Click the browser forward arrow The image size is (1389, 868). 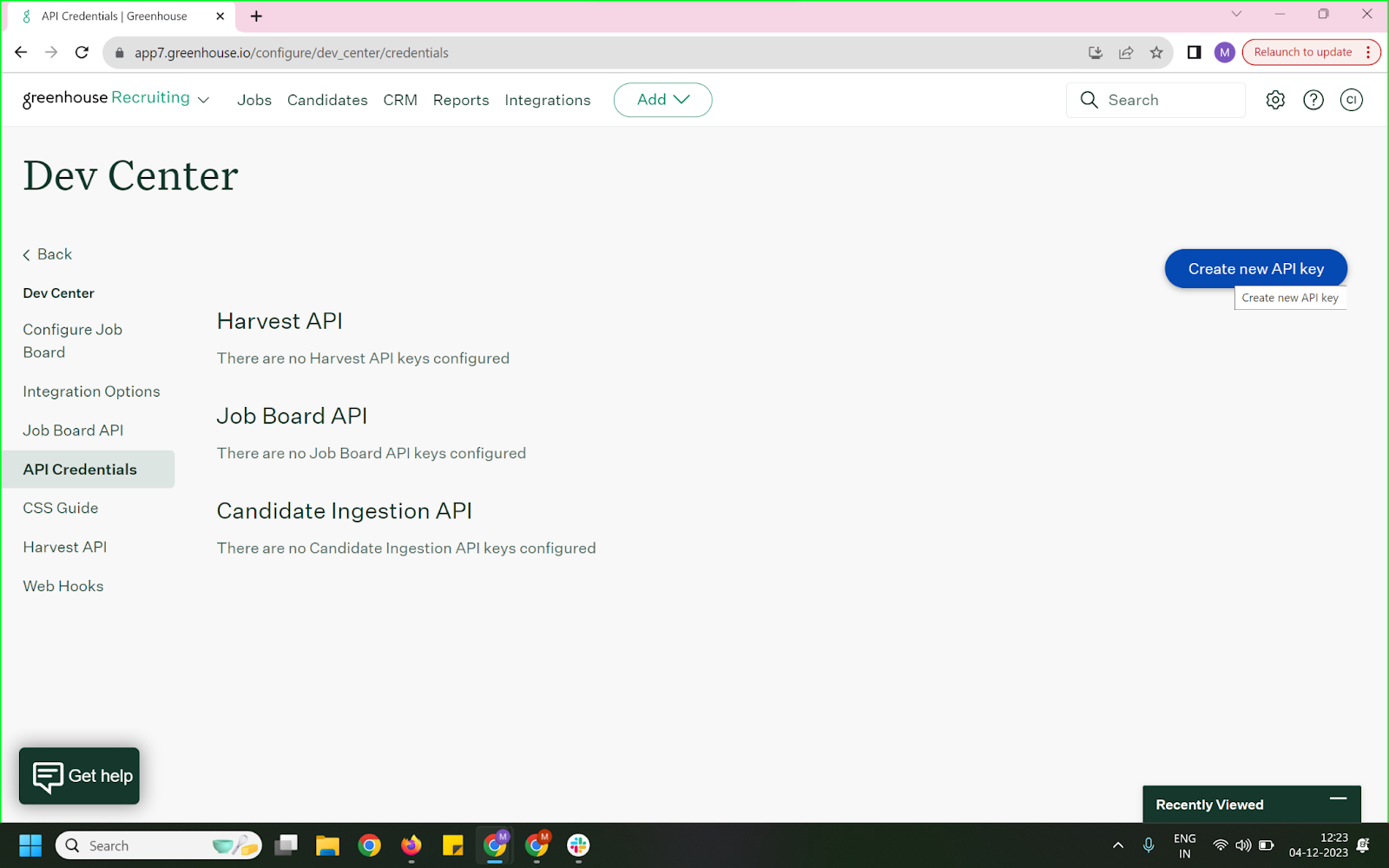51,52
